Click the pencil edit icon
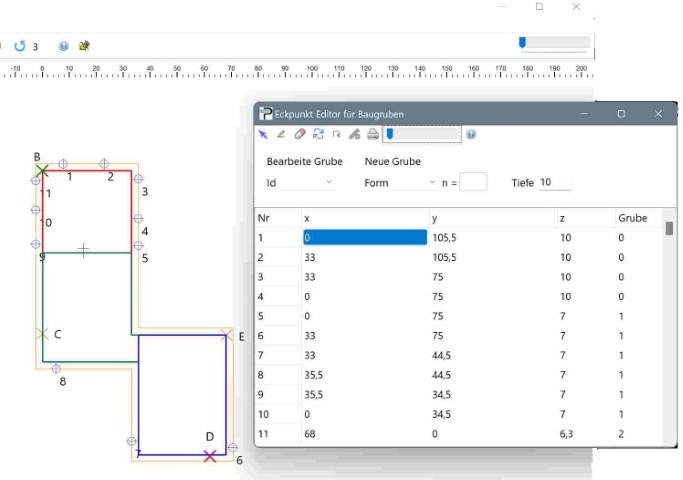Image resolution: width=683 pixels, height=480 pixels. (282, 134)
